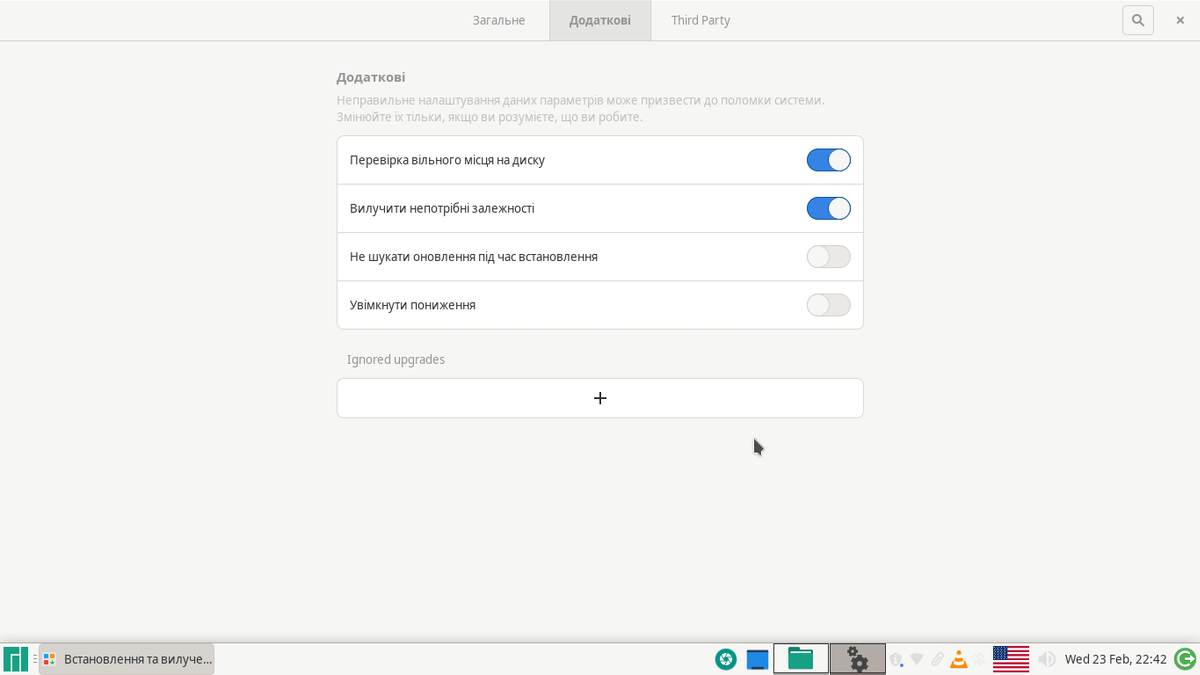Screen dimensions: 1200x675
Task: Enable Не шукати оновлення під час встановлення
Action: tap(828, 257)
